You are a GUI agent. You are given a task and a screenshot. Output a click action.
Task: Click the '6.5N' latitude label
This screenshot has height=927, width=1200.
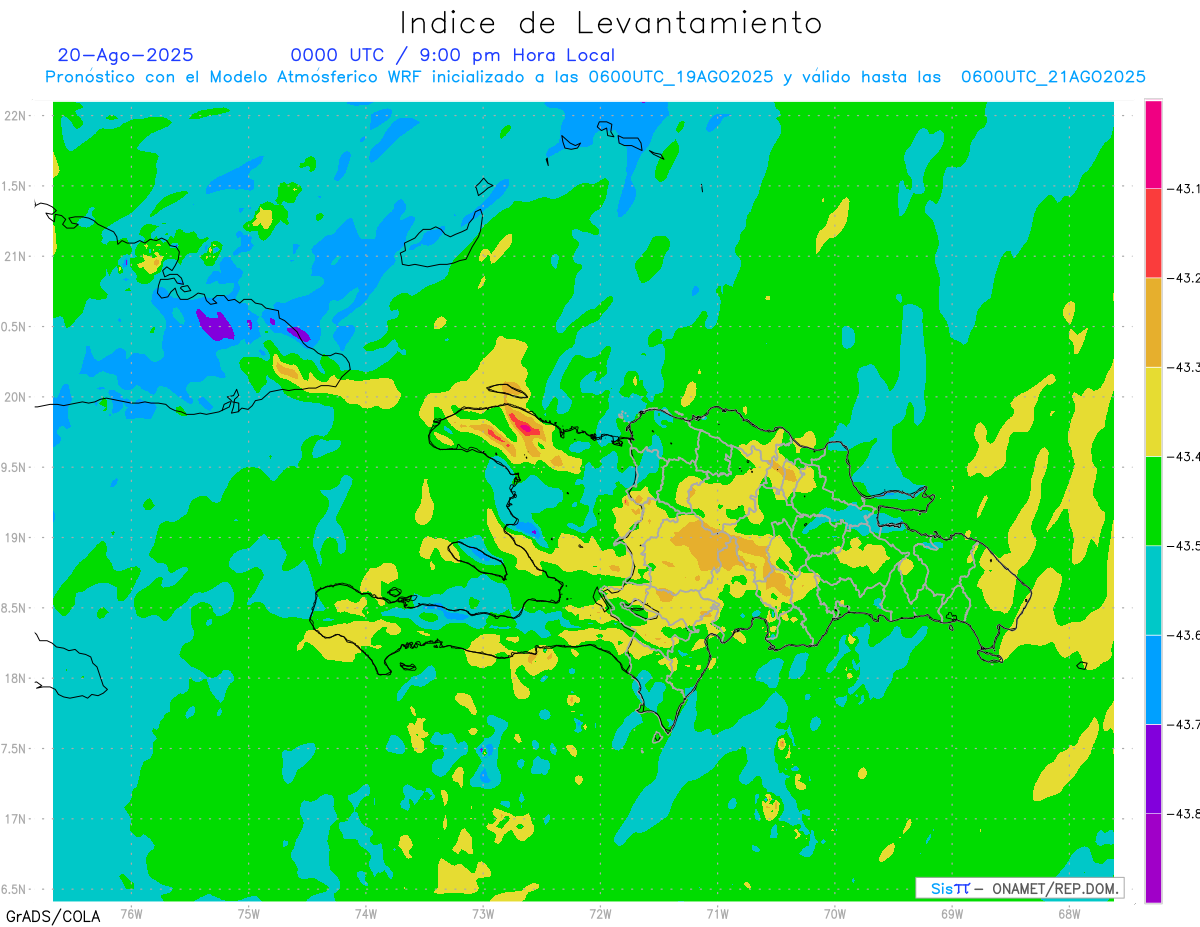point(14,889)
